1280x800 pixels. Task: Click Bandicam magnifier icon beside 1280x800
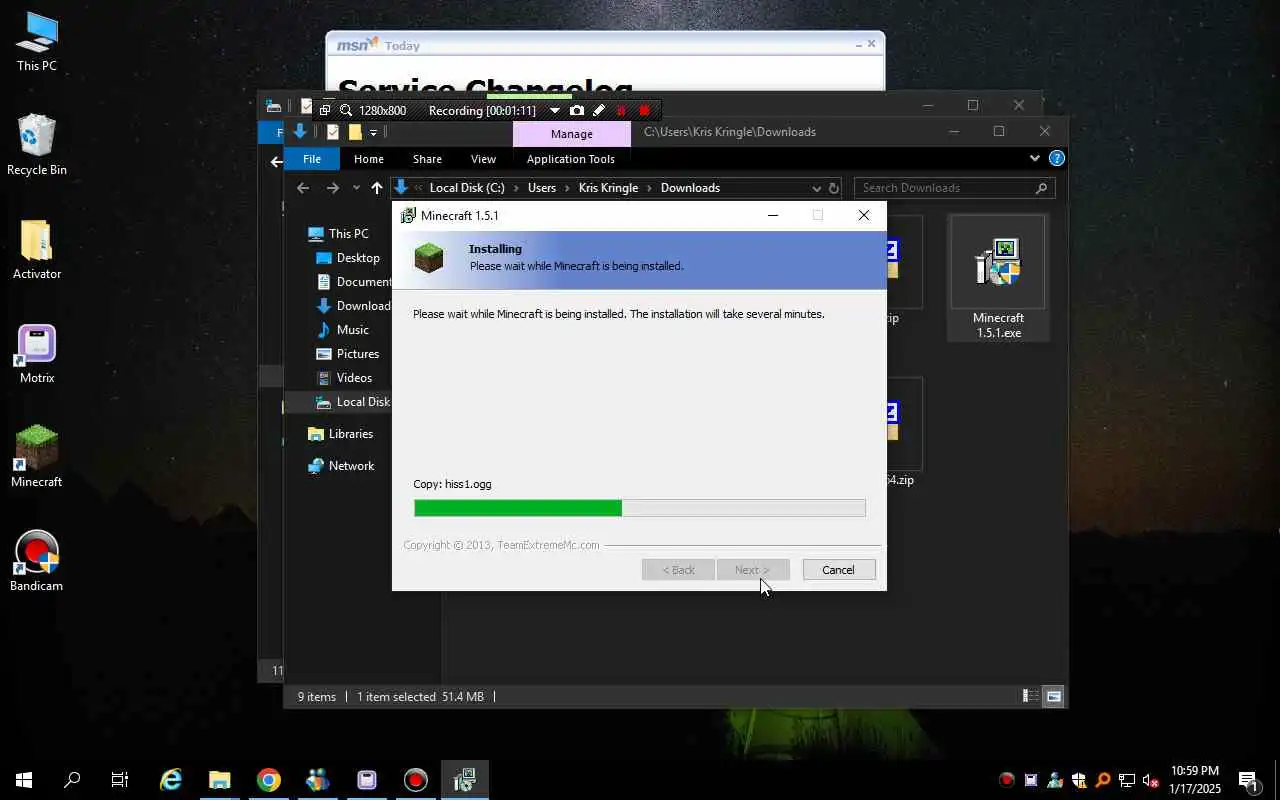(x=346, y=110)
